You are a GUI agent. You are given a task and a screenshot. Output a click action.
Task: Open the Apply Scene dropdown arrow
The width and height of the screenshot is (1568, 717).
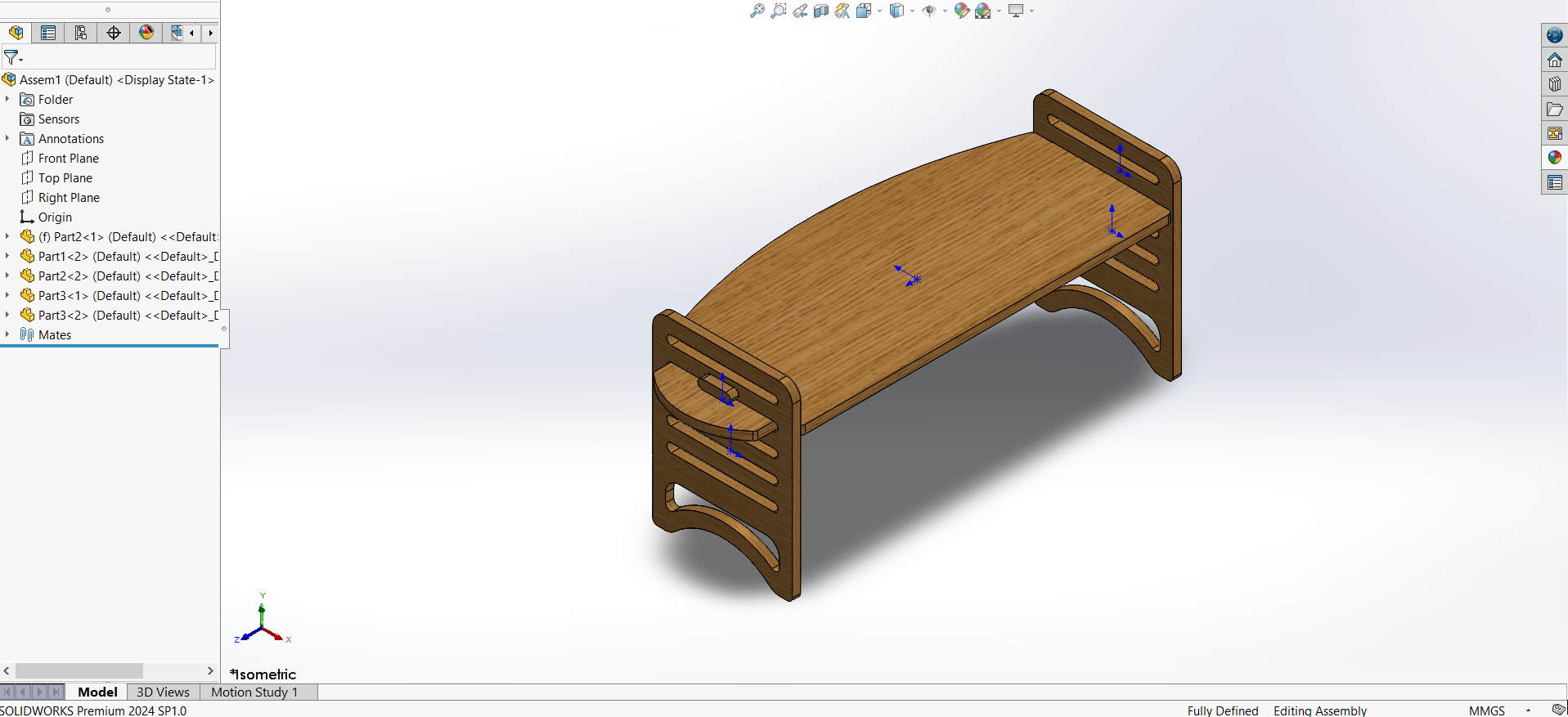[x=999, y=11]
